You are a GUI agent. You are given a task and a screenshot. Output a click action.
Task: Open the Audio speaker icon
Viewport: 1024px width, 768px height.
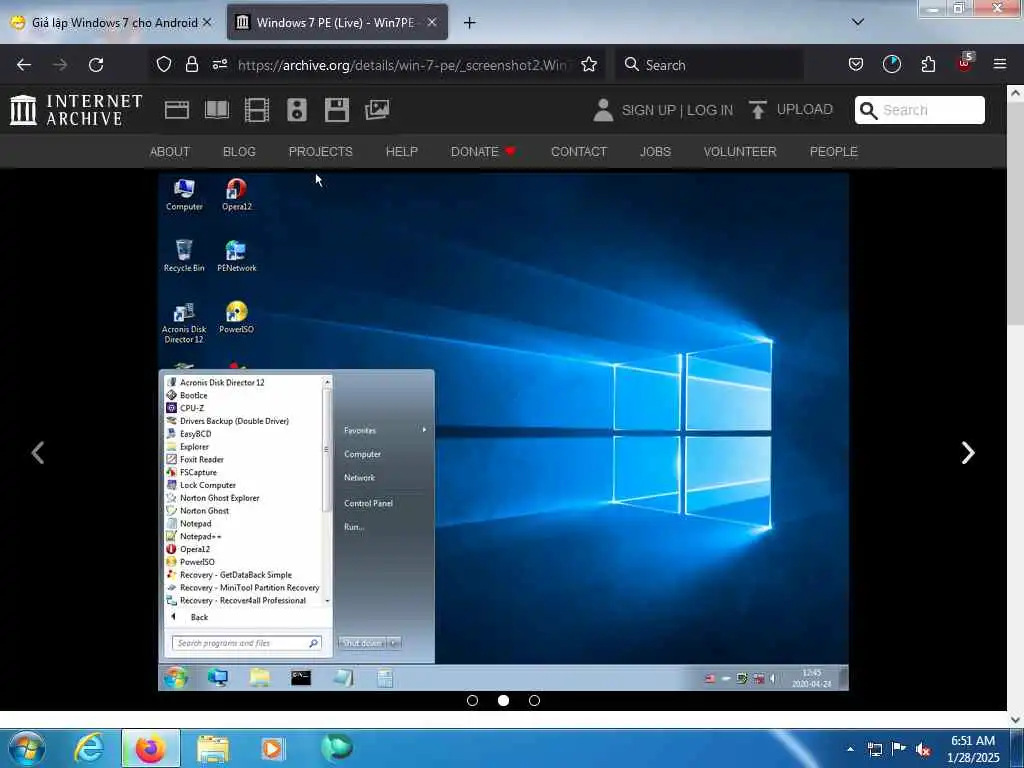tap(296, 110)
